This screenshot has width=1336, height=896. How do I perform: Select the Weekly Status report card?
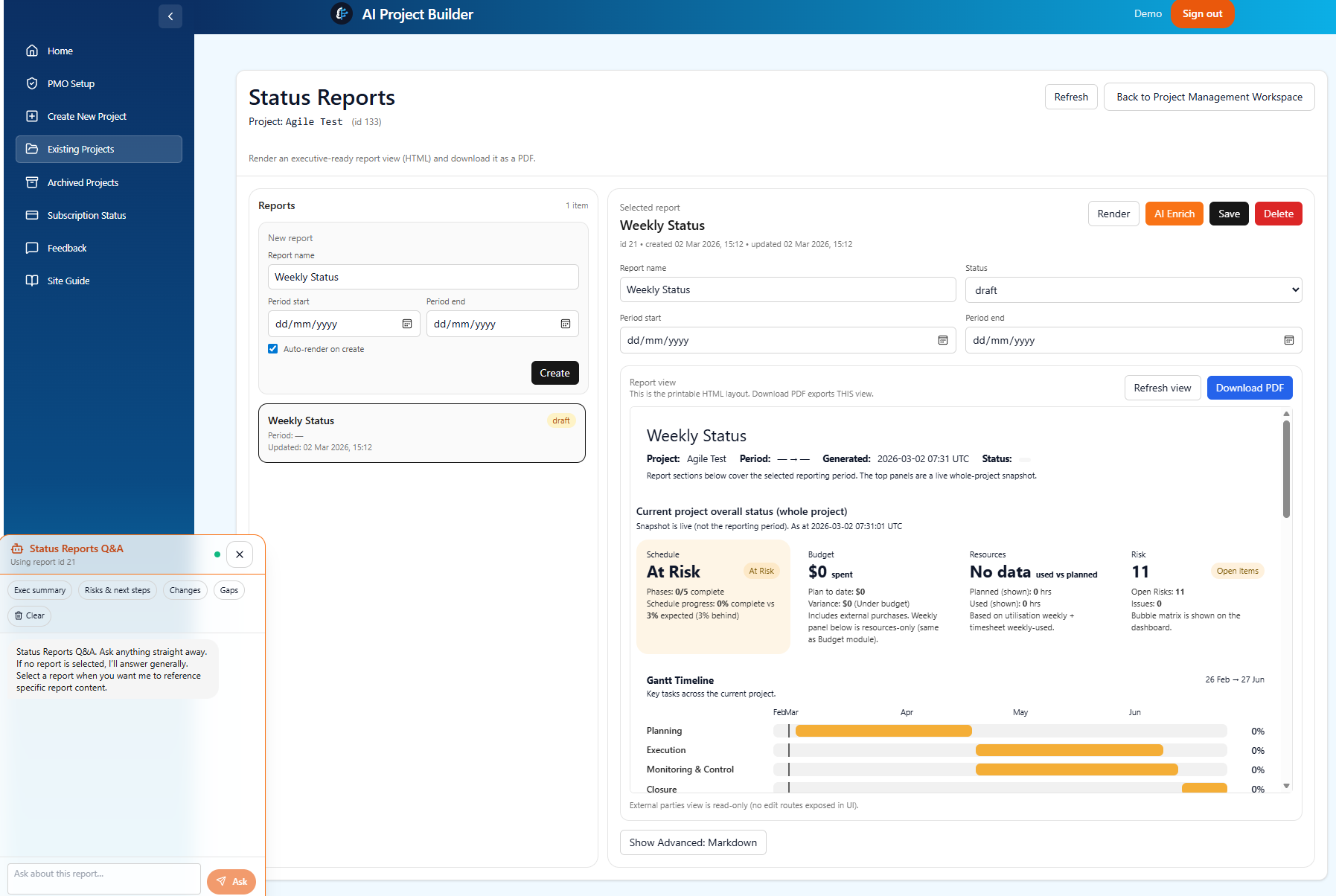point(422,433)
